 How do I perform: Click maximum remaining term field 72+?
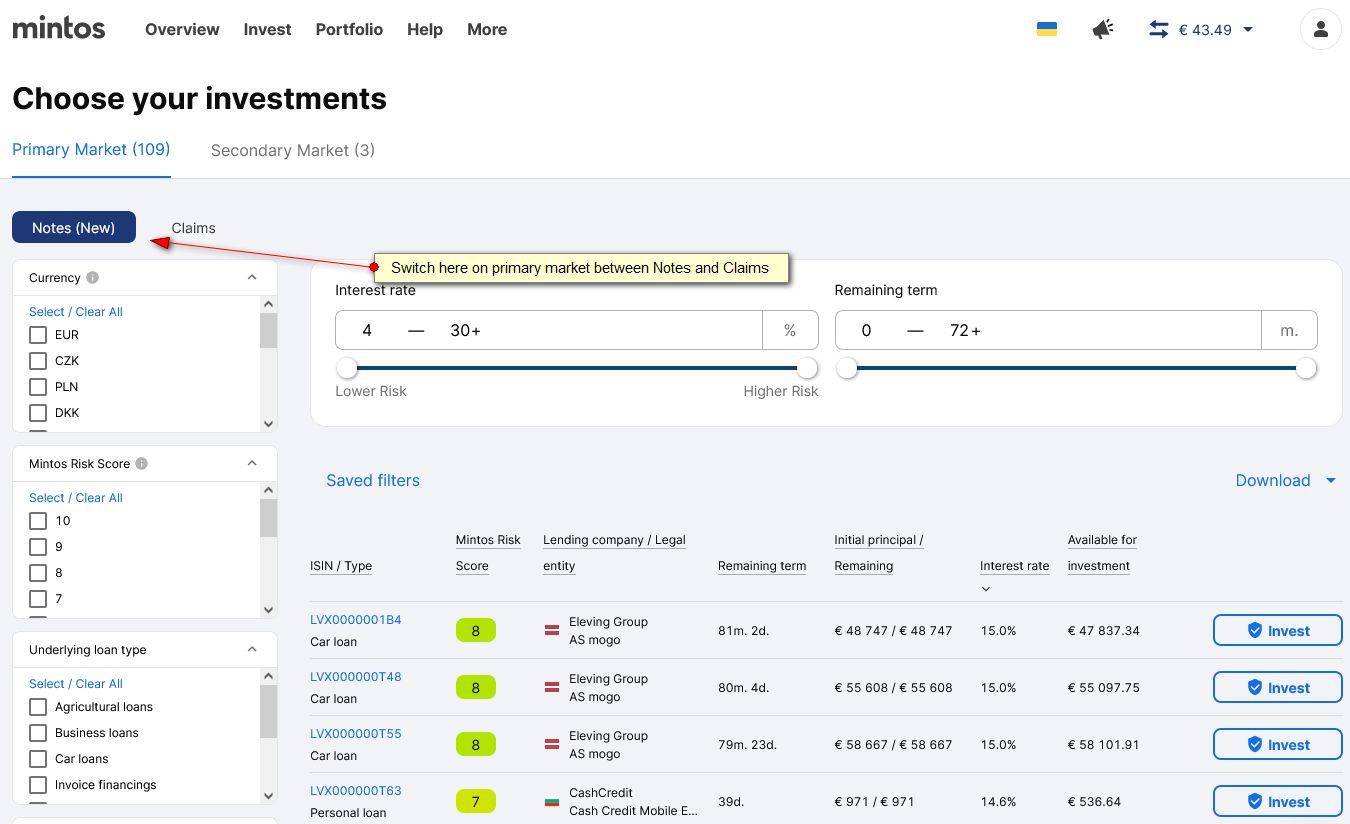[x=965, y=330]
